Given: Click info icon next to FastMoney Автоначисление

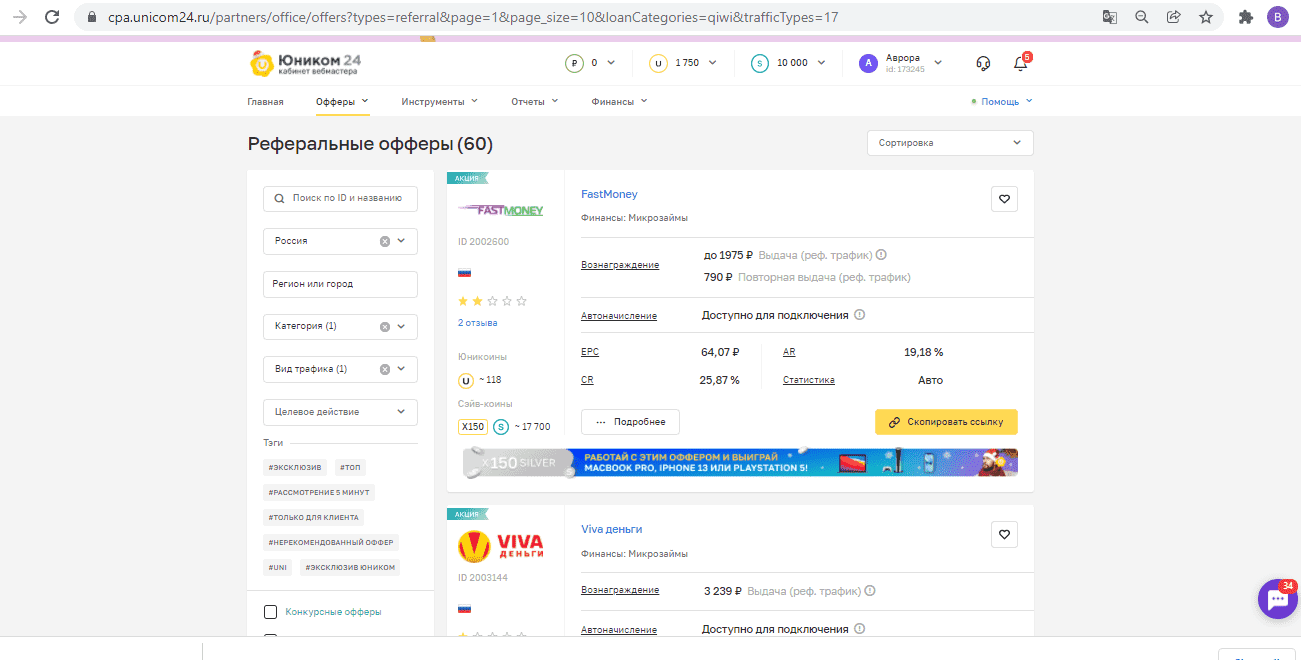Looking at the screenshot, I should pos(860,315).
